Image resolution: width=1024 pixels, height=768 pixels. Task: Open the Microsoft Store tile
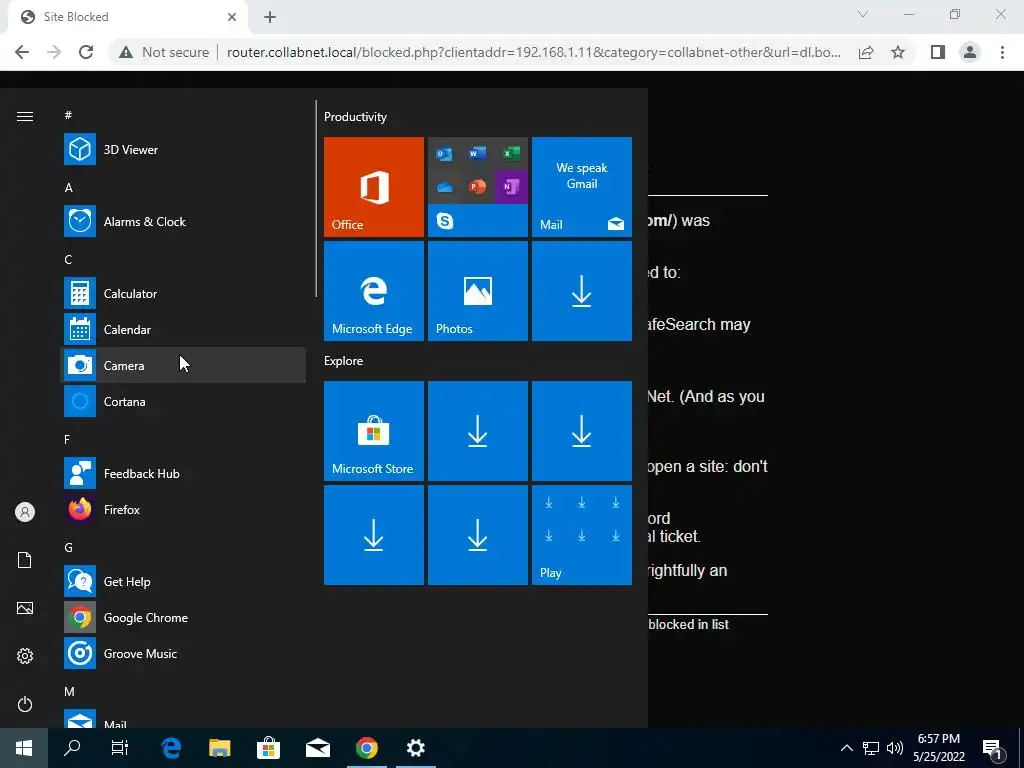(374, 431)
